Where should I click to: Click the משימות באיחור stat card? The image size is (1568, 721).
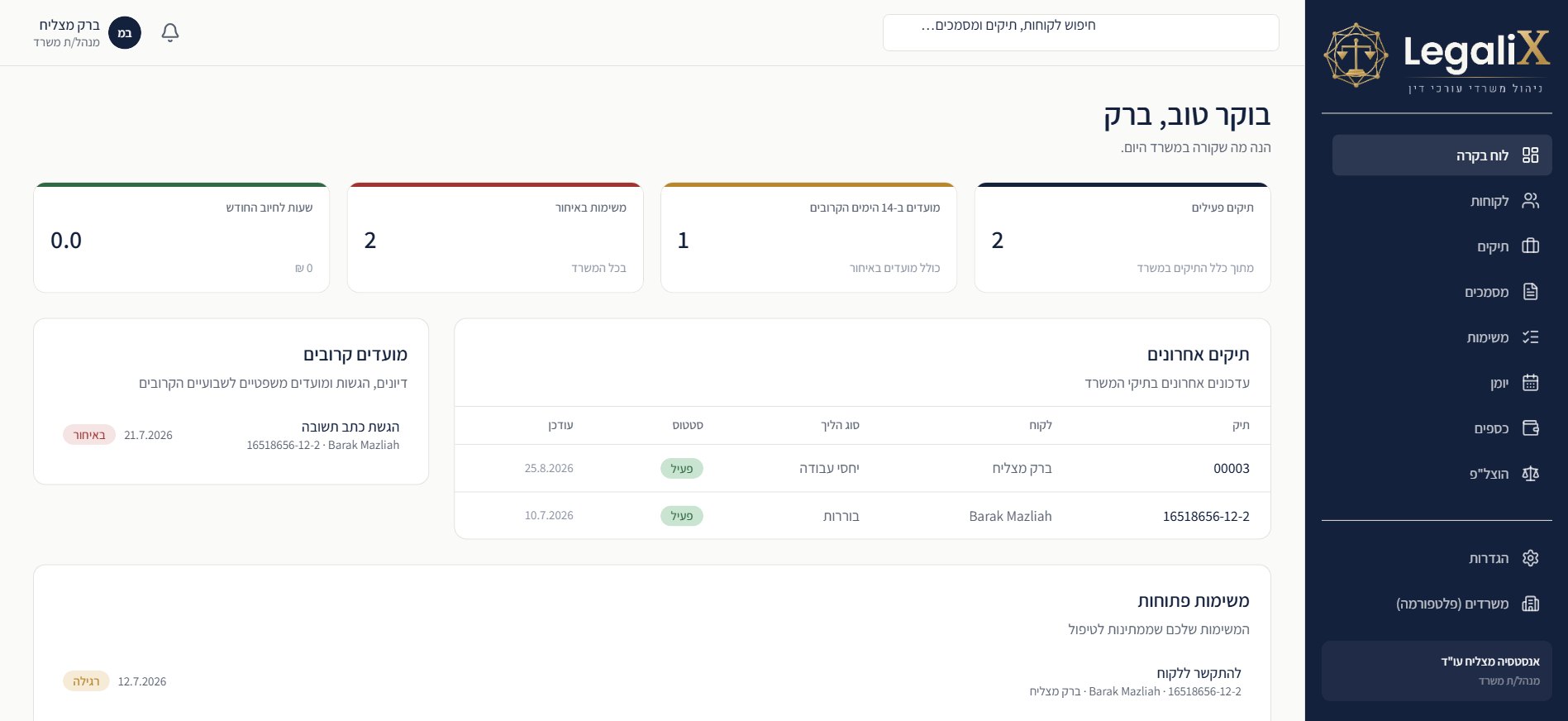click(495, 237)
